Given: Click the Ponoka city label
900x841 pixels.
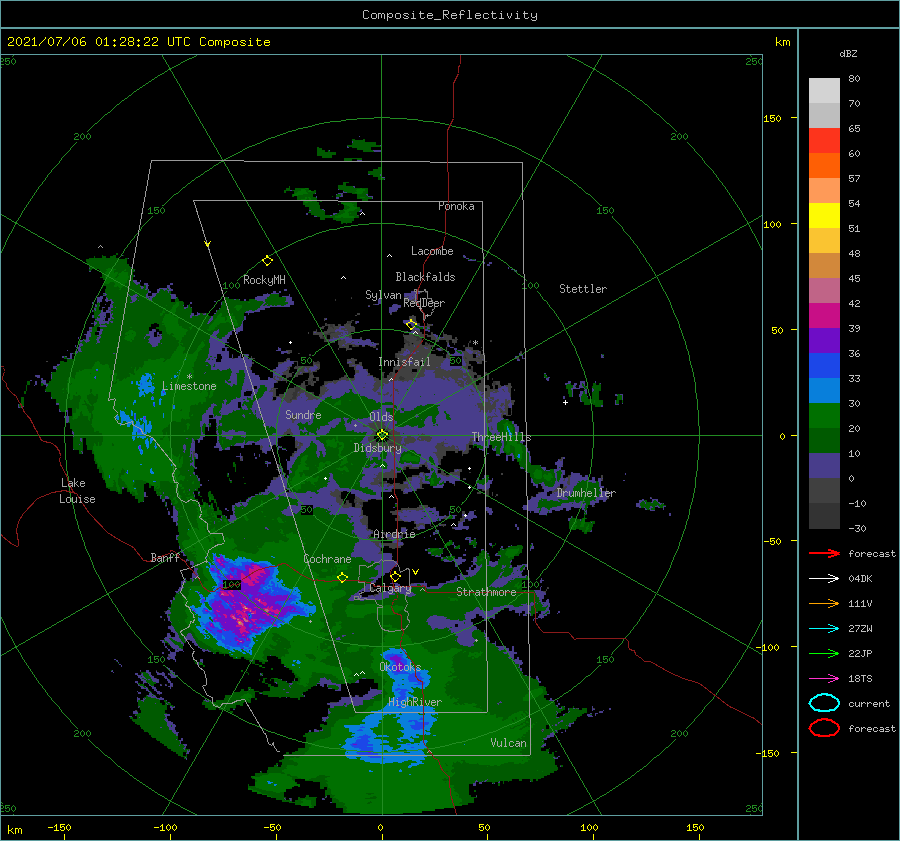Looking at the screenshot, I should click(456, 206).
